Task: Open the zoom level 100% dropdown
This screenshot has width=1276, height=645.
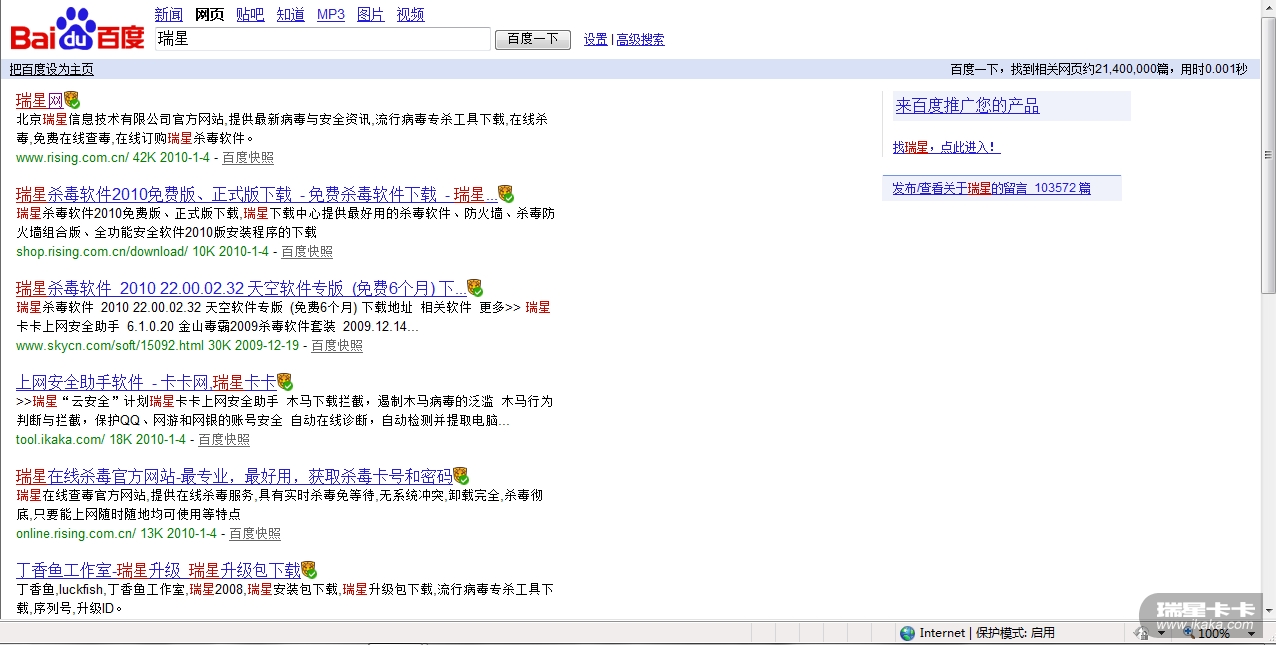Action: pos(1251,633)
